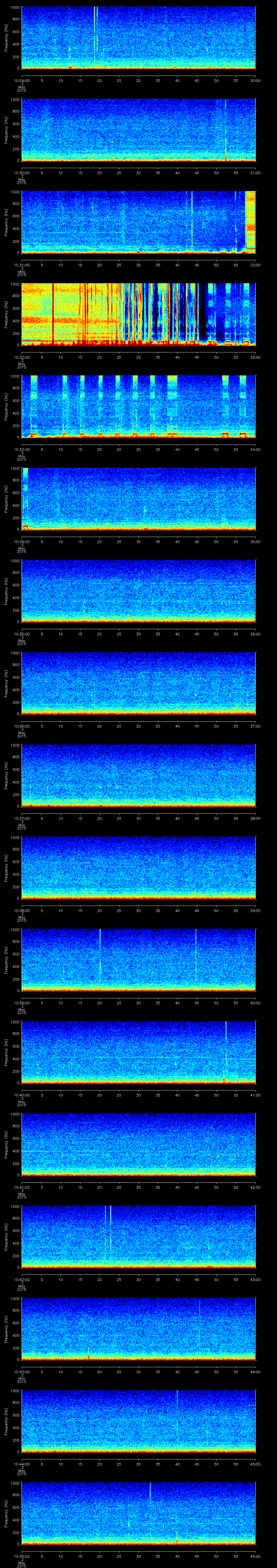Viewport: 277px width, 1568px height.
Task: Click the 10:45:00 start time label
Action: coord(21,1556)
